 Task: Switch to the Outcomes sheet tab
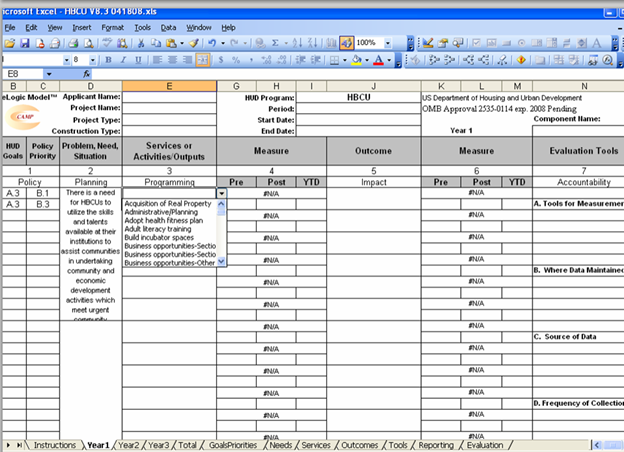point(359,445)
